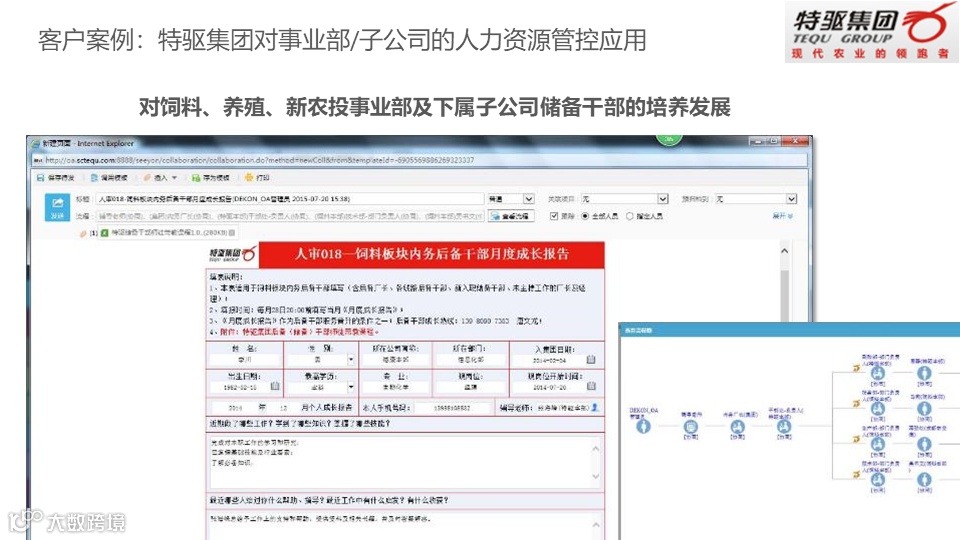The width and height of the screenshot is (960, 540).
Task: Click the up arrow of first text area scrollbar
Action: tap(596, 449)
